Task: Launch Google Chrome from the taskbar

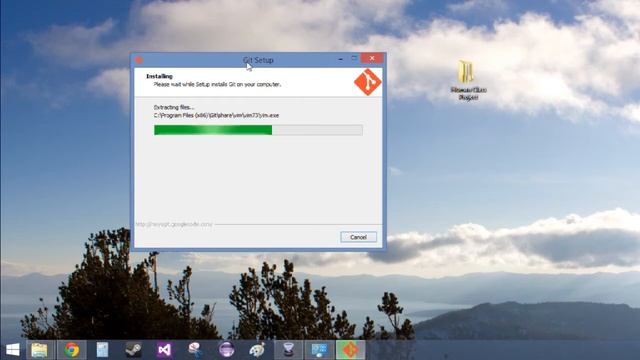Action: pyautogui.click(x=71, y=350)
